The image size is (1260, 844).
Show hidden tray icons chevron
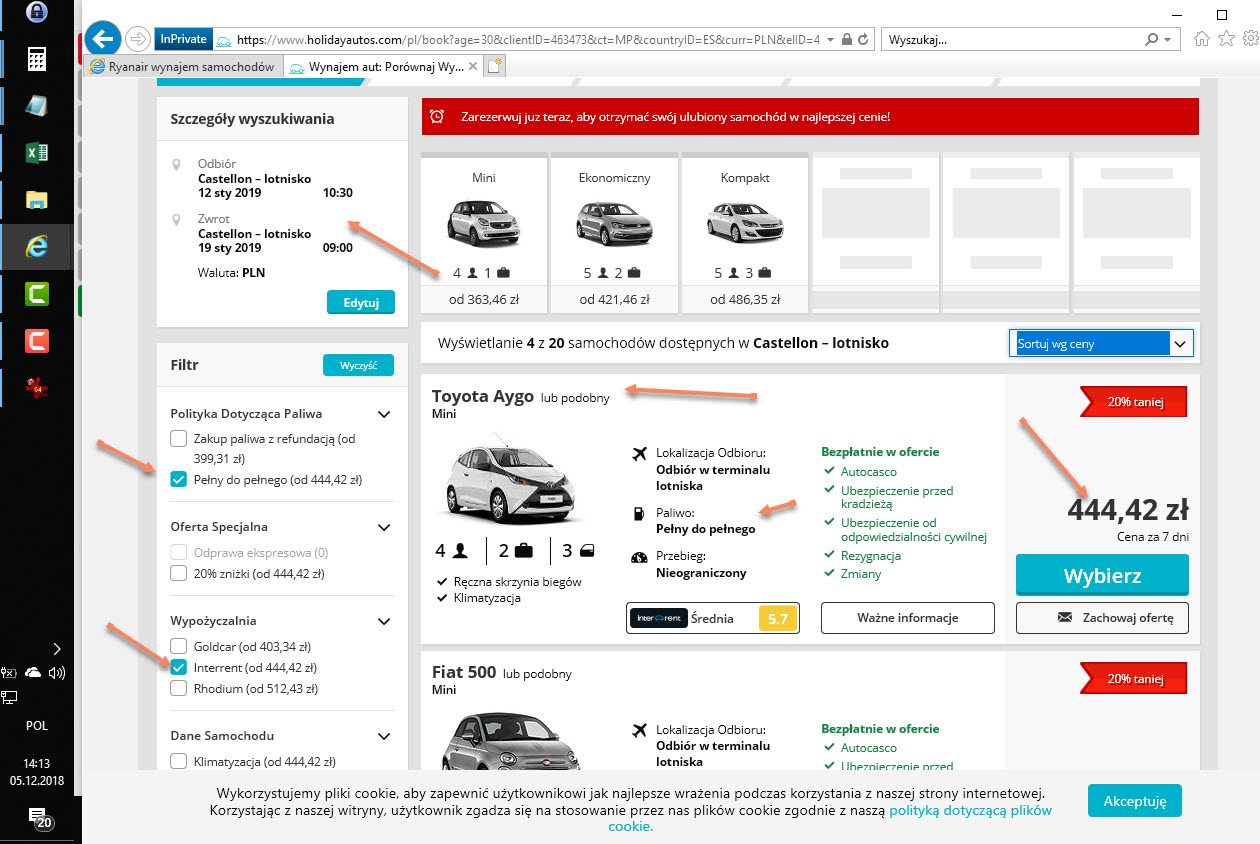tap(56, 648)
